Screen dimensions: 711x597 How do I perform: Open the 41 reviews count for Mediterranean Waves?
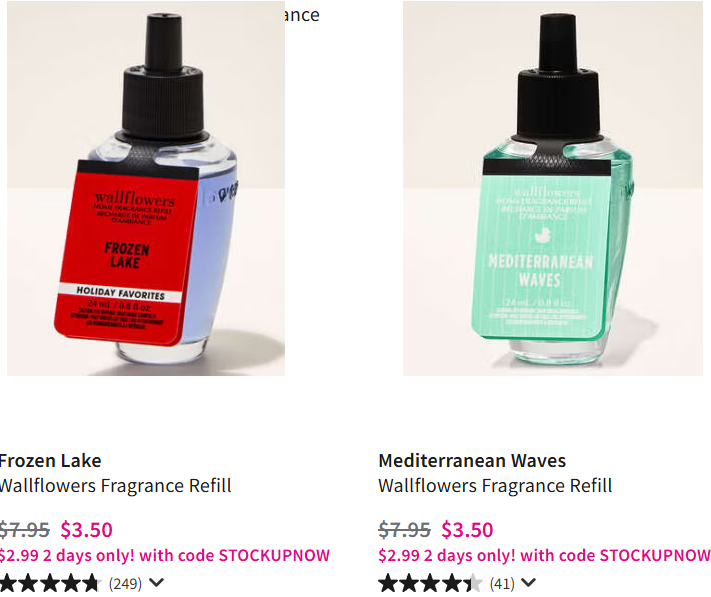pos(502,583)
